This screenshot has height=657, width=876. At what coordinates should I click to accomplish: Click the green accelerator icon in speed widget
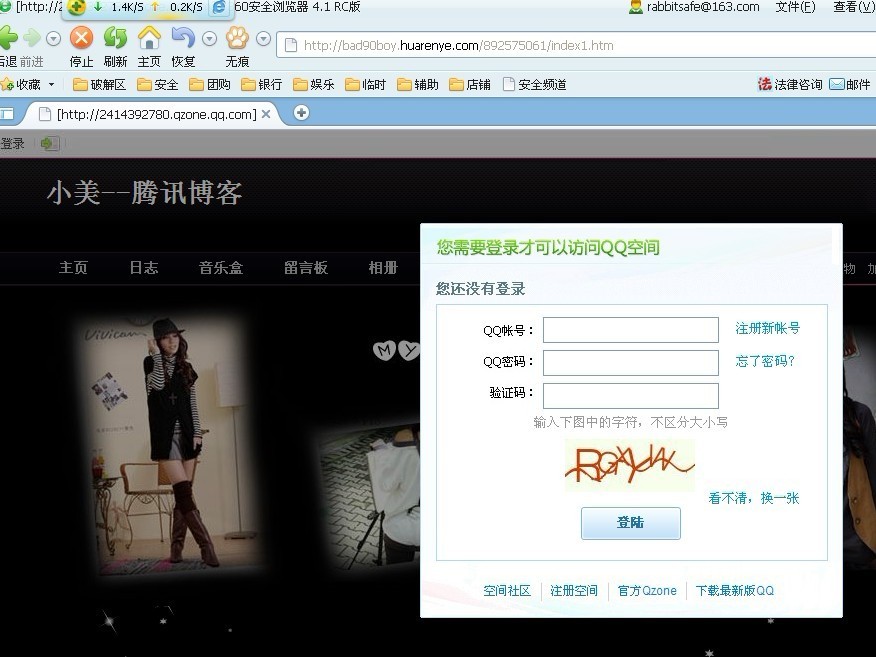77,7
